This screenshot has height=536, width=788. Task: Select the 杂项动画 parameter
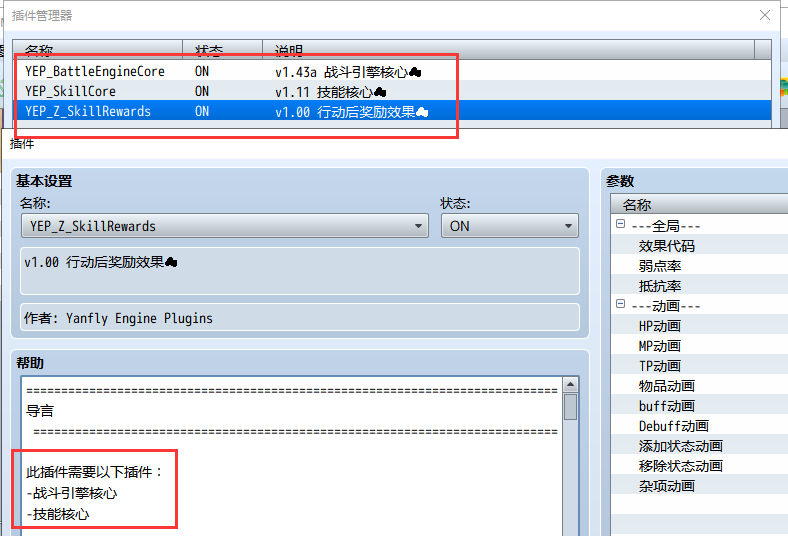(x=666, y=486)
